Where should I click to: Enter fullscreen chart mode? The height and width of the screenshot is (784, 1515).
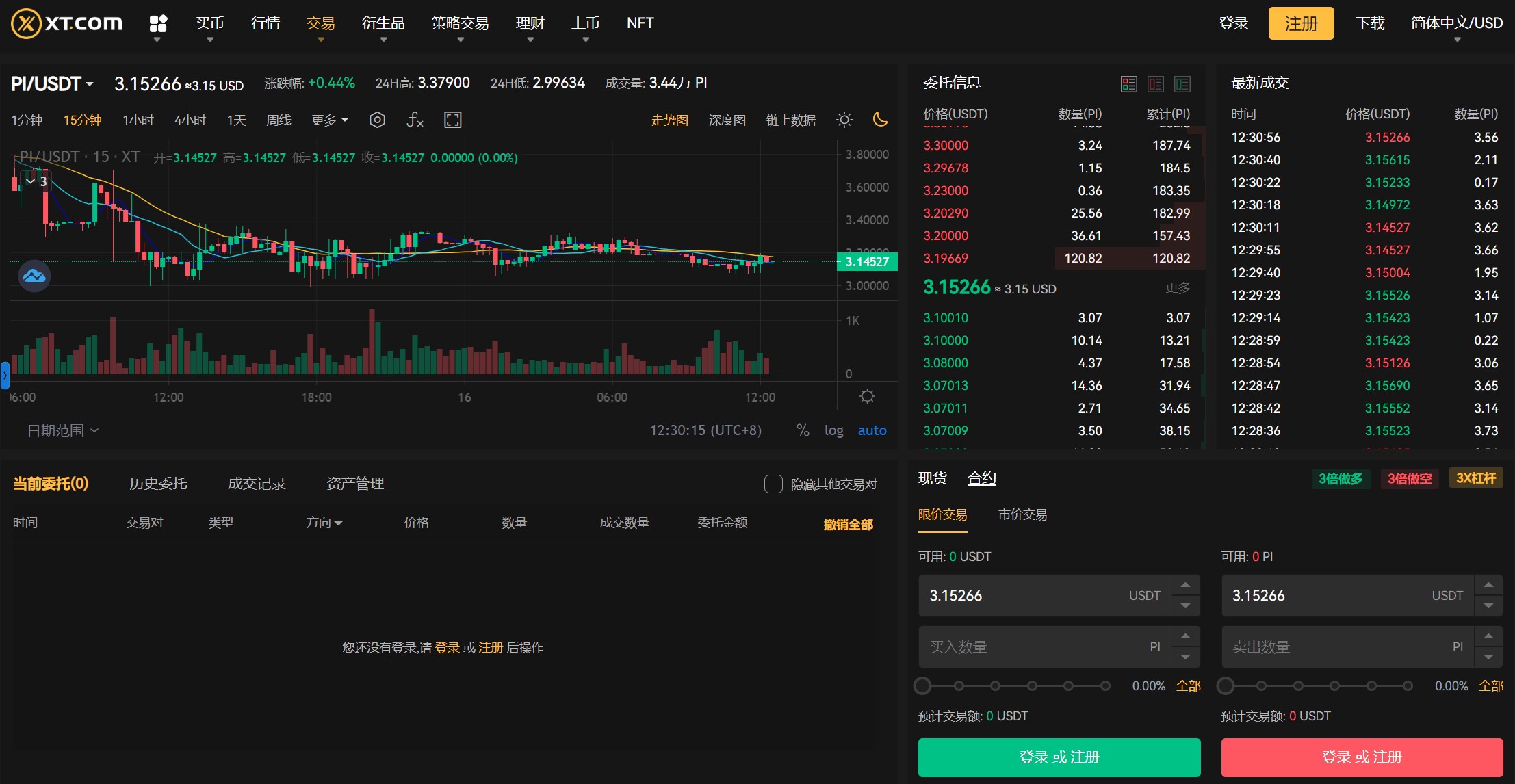tap(452, 120)
